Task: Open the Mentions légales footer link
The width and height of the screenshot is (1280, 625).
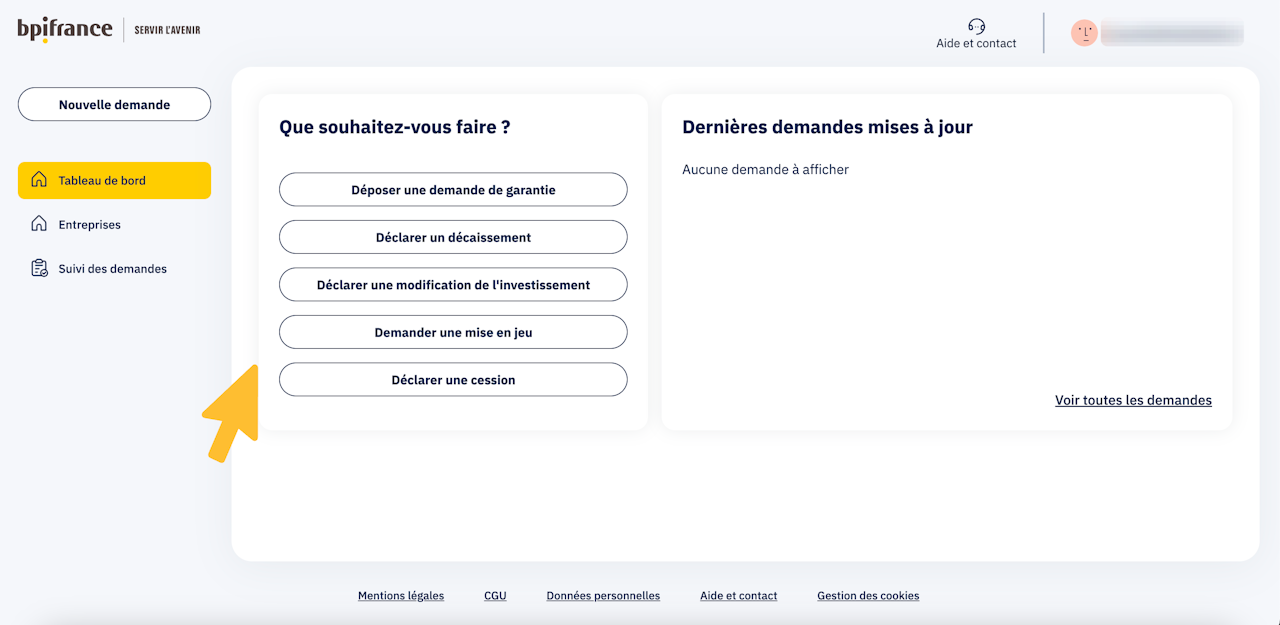Action: [x=401, y=595]
